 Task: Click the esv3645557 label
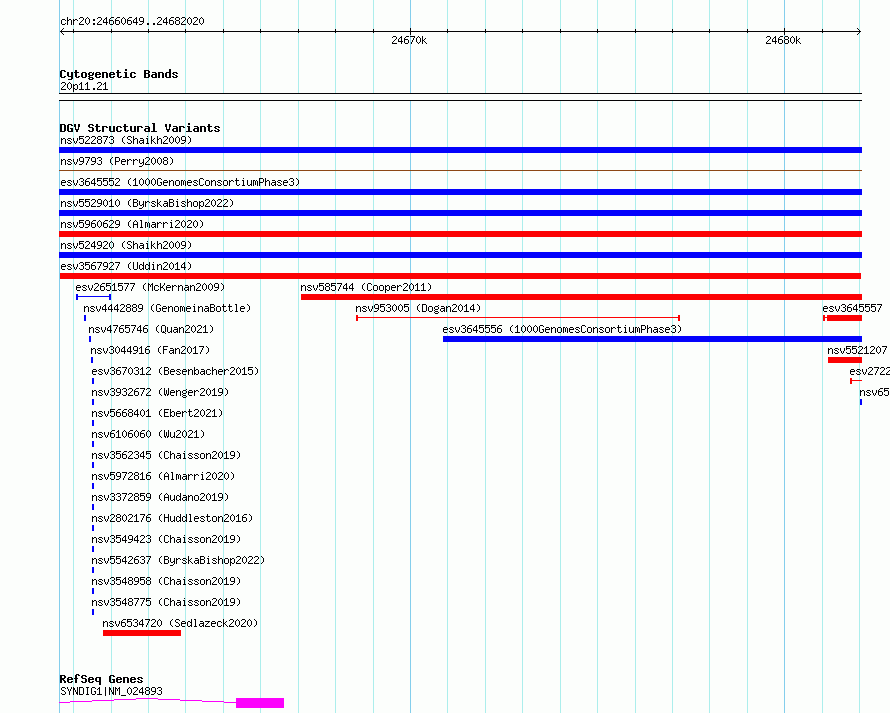tap(853, 308)
